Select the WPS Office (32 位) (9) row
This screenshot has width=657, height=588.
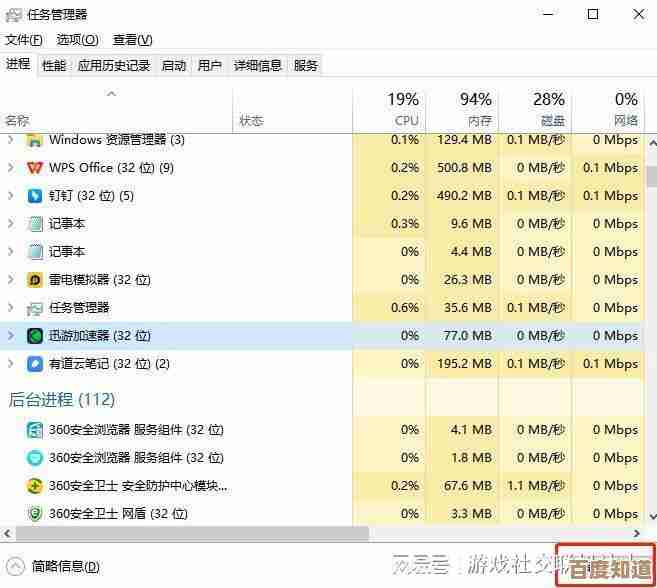322,168
